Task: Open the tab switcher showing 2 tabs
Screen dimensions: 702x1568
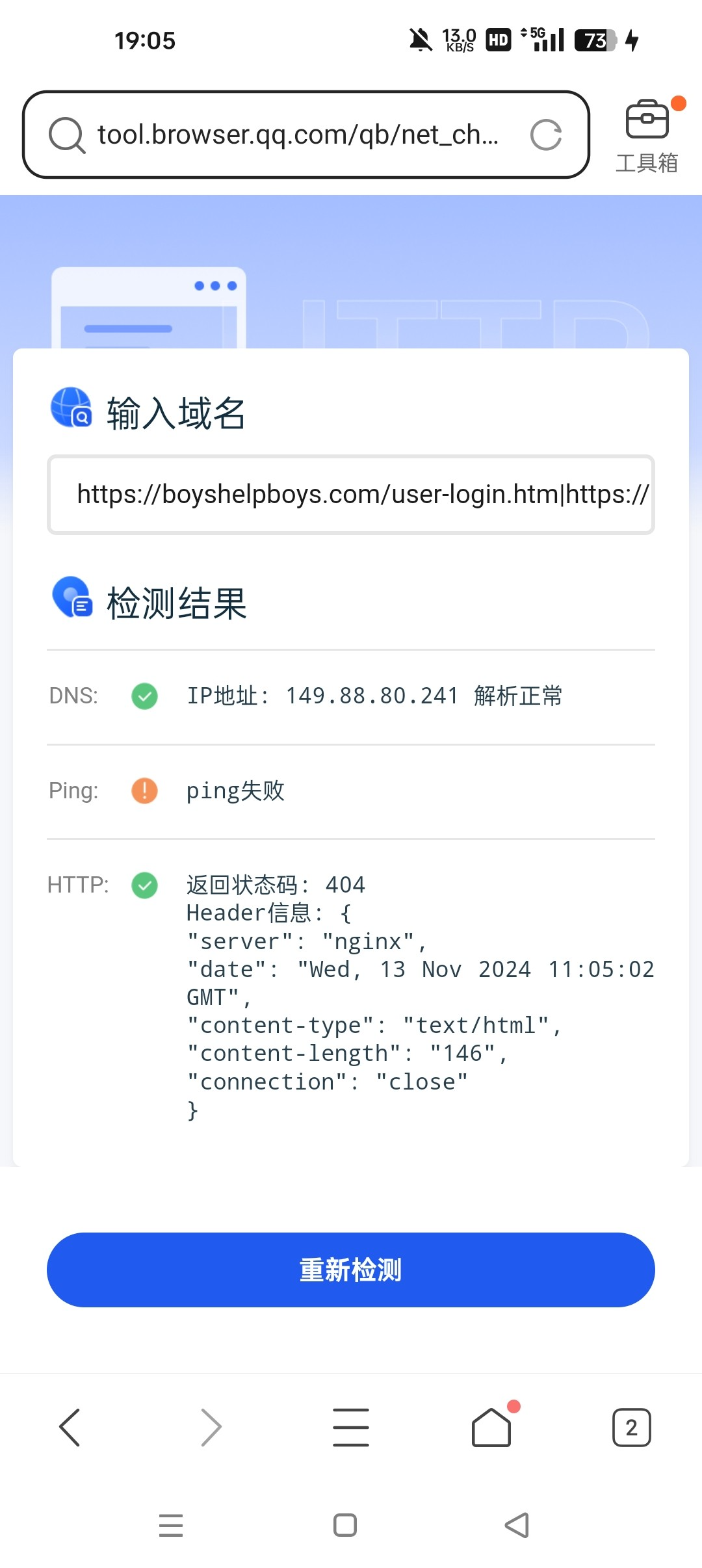Action: (632, 1428)
